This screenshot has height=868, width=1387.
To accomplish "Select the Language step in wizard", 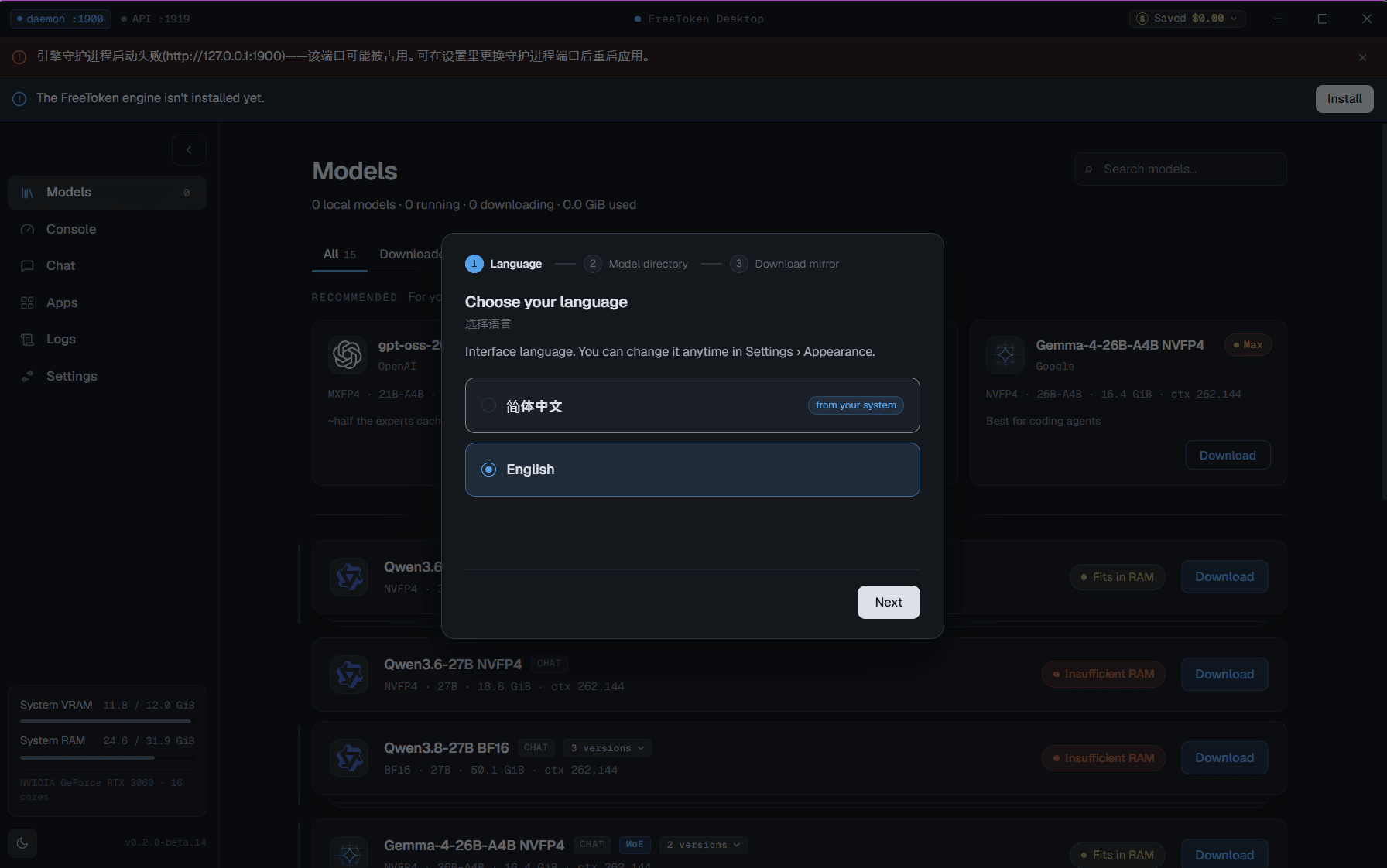I will (503, 264).
